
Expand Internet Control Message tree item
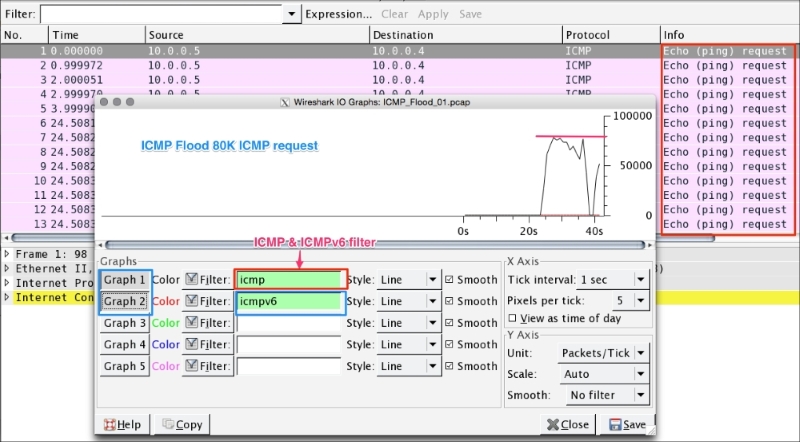[x=7, y=297]
